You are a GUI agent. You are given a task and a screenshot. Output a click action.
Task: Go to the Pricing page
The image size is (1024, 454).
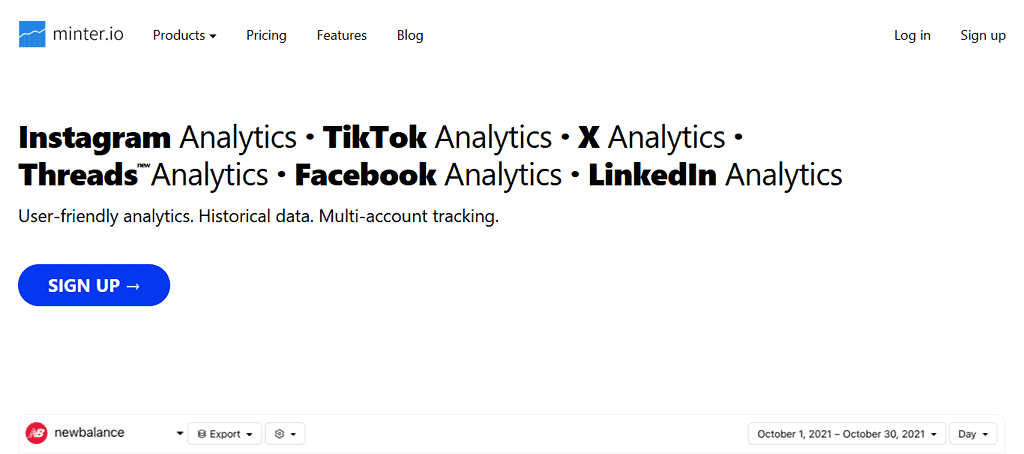coord(266,35)
